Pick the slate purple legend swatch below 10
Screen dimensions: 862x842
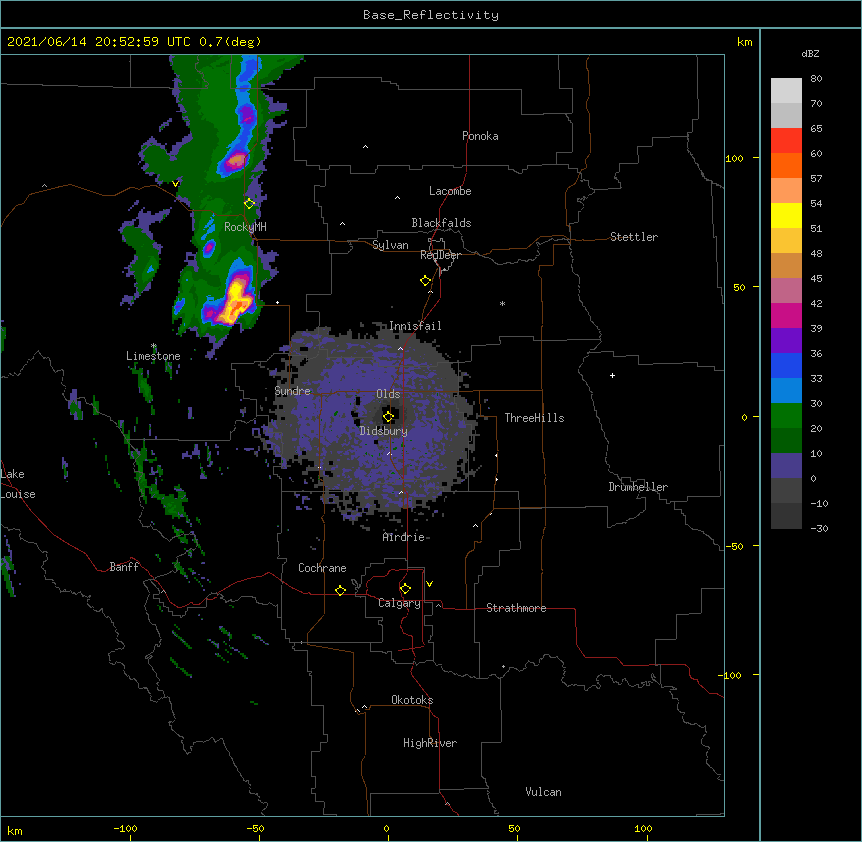click(786, 466)
